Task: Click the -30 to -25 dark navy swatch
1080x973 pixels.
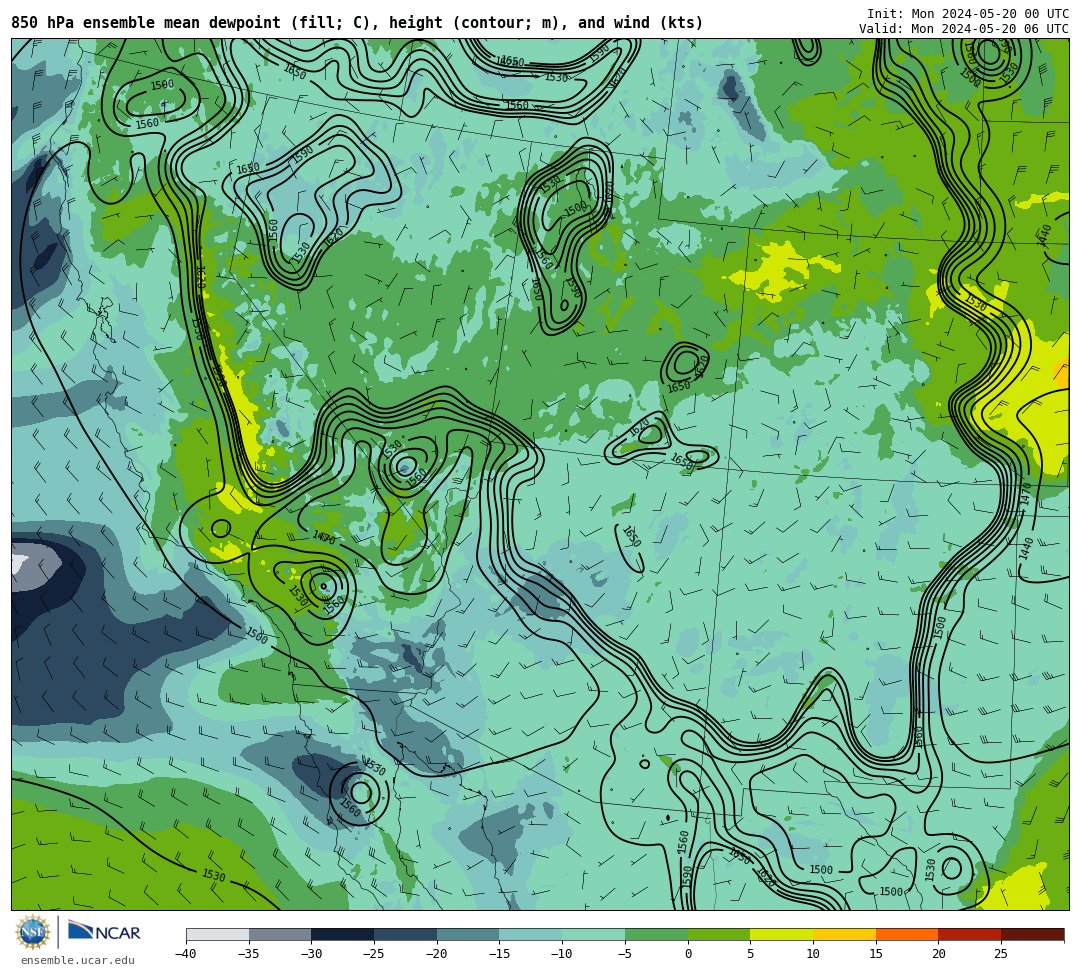Action: pos(342,934)
